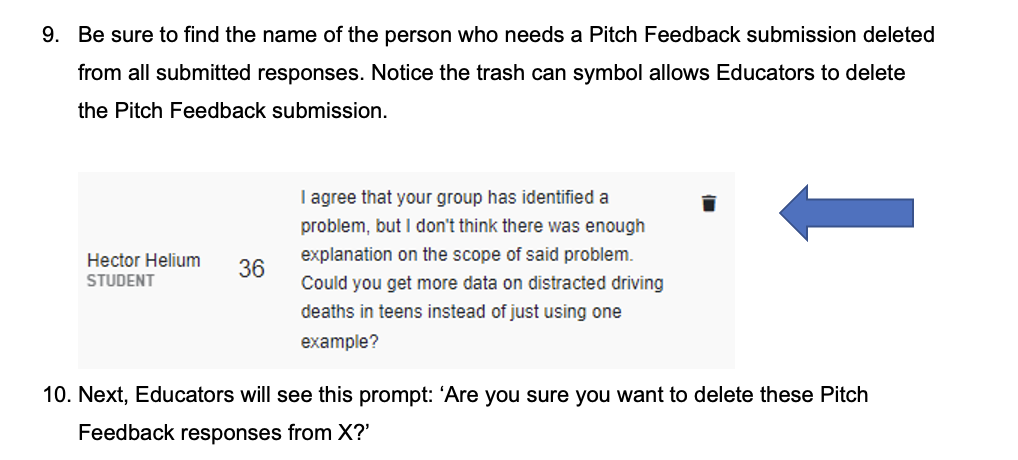Click the step 9 list number
Image resolution: width=1018 pixels, height=460 pixels.
pyautogui.click(x=51, y=36)
